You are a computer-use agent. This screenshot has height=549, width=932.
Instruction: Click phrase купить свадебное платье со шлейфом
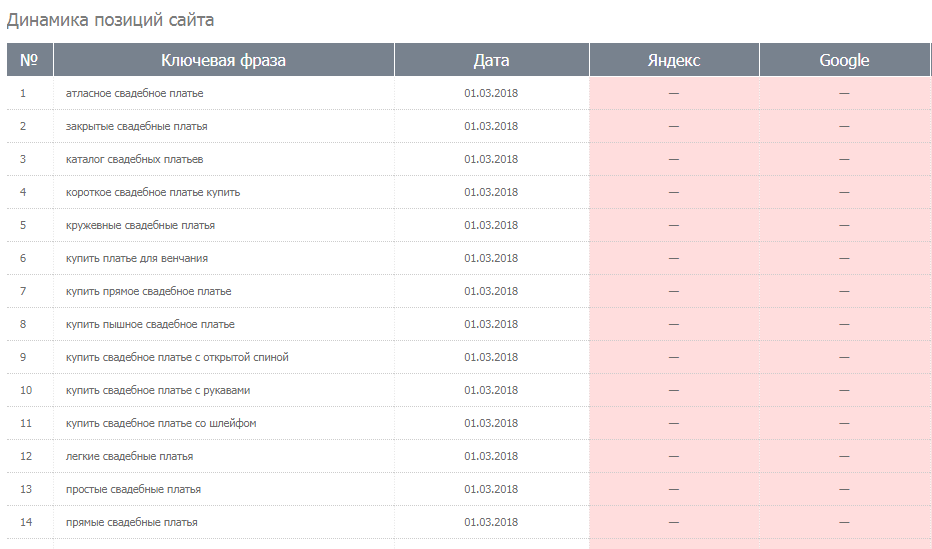161,423
